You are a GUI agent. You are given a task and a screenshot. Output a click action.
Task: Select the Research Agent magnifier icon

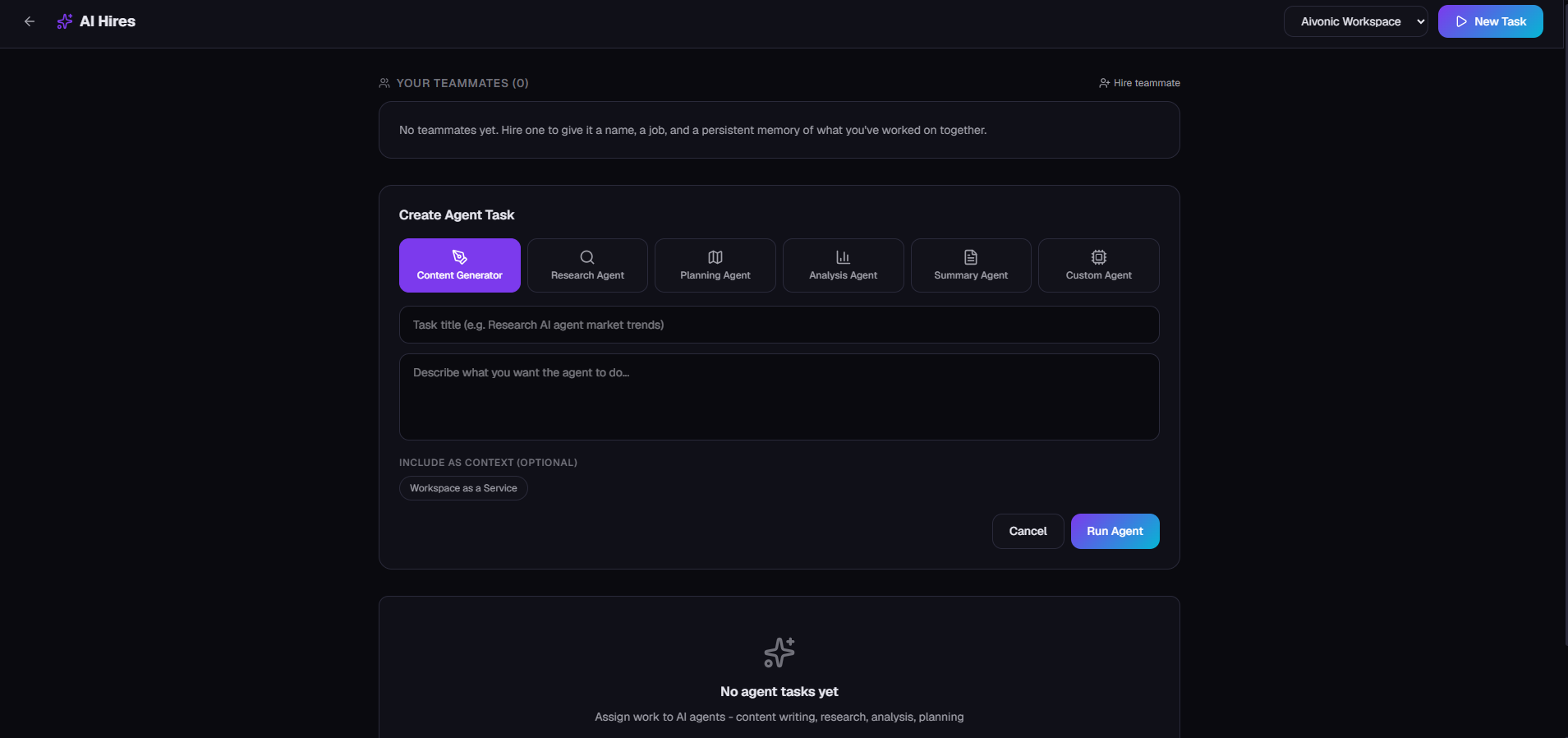click(587, 257)
